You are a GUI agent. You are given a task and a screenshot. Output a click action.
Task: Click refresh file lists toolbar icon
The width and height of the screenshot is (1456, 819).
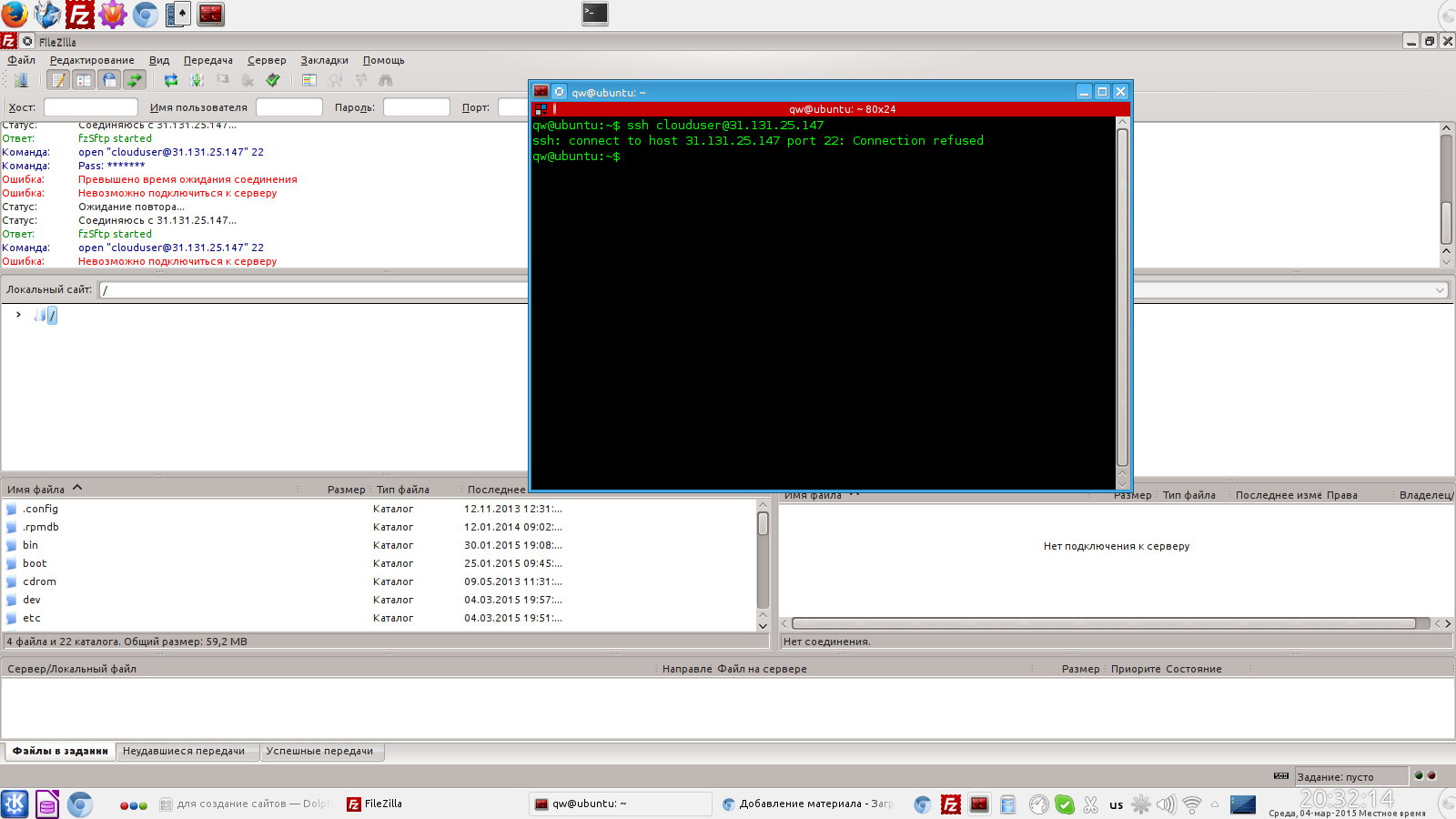(x=171, y=80)
